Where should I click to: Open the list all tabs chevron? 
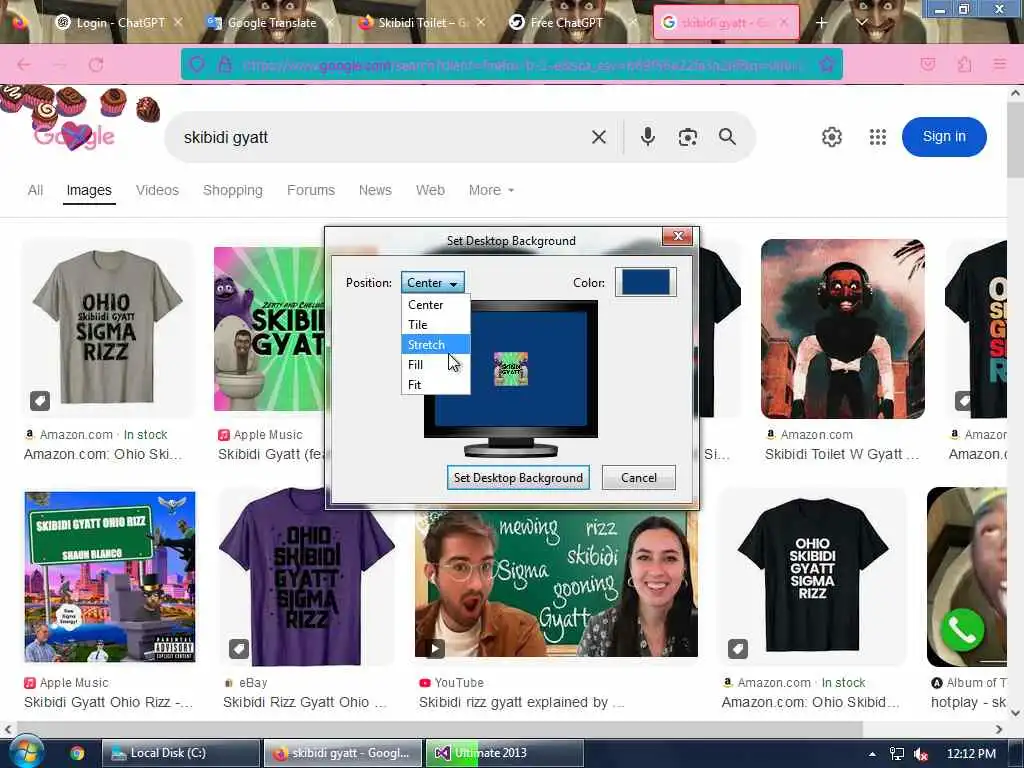pyautogui.click(x=861, y=22)
